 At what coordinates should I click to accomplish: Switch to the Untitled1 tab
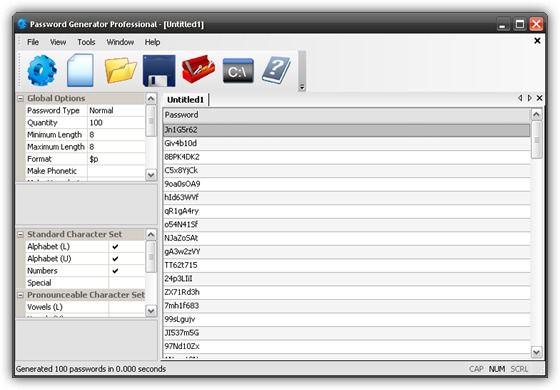tap(185, 100)
